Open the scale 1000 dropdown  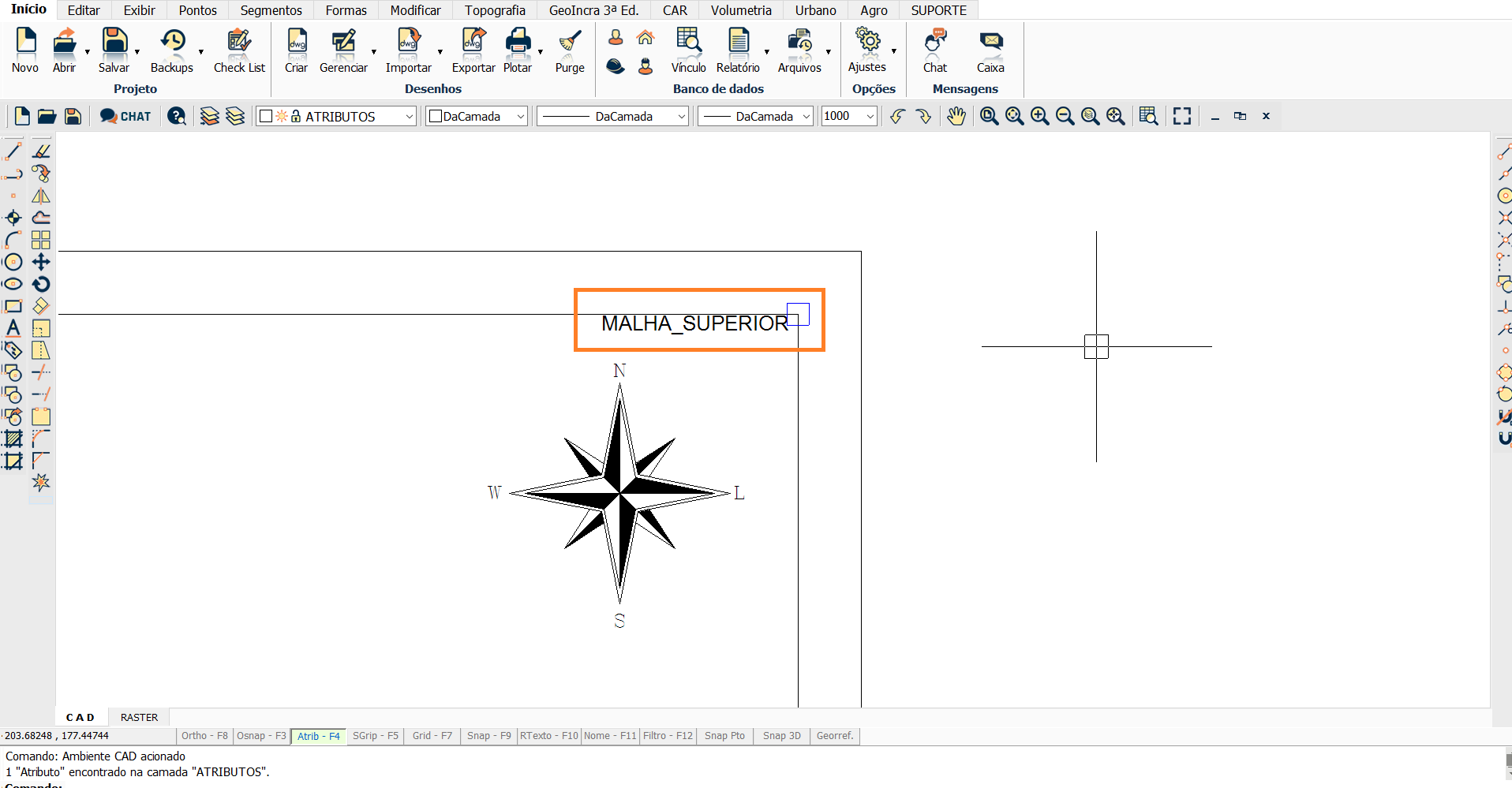point(870,117)
